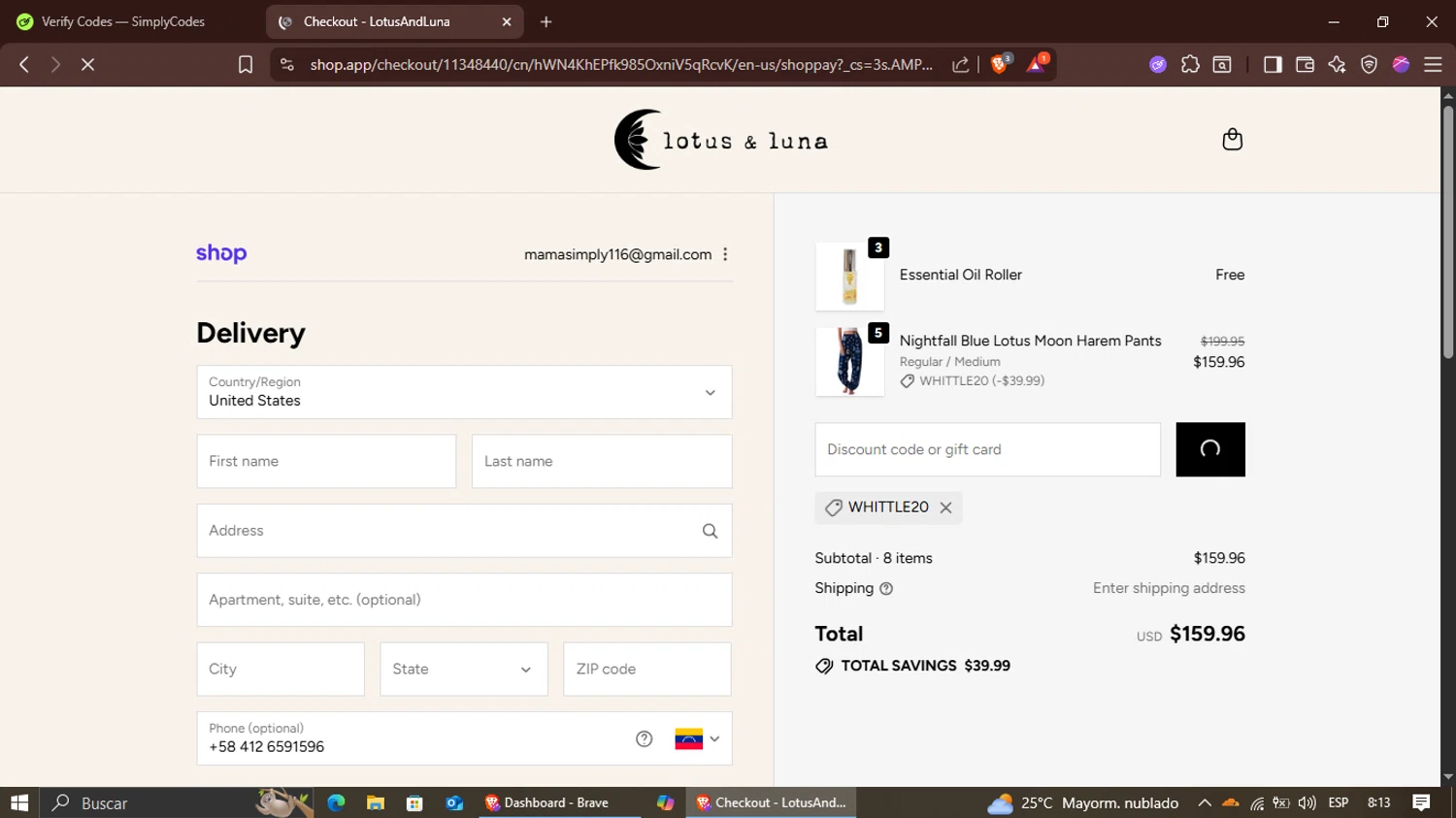Image resolution: width=1456 pixels, height=818 pixels.
Task: Click the Discount code or gift card field
Action: (987, 449)
